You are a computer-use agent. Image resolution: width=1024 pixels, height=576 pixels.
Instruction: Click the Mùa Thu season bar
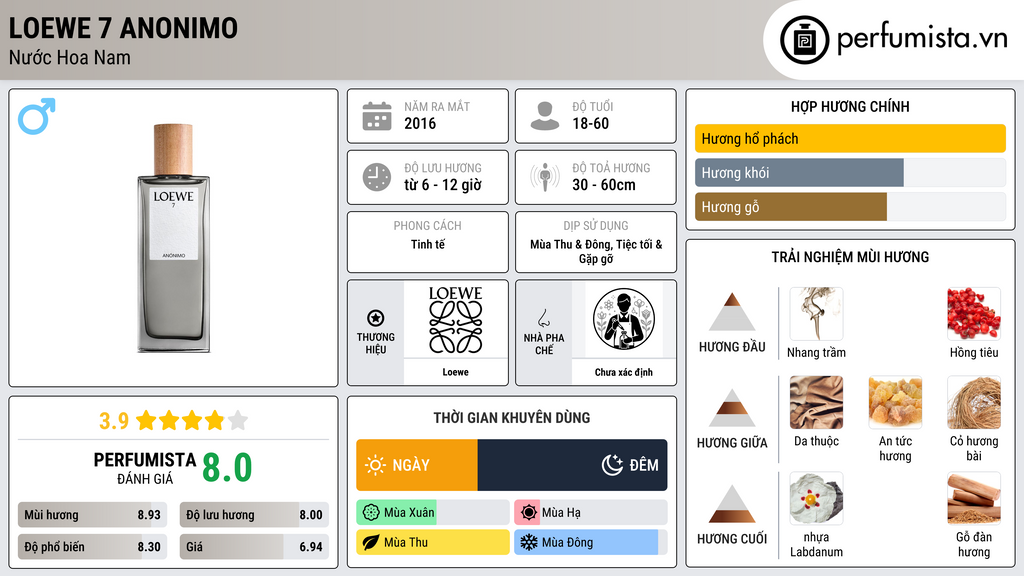point(432,542)
